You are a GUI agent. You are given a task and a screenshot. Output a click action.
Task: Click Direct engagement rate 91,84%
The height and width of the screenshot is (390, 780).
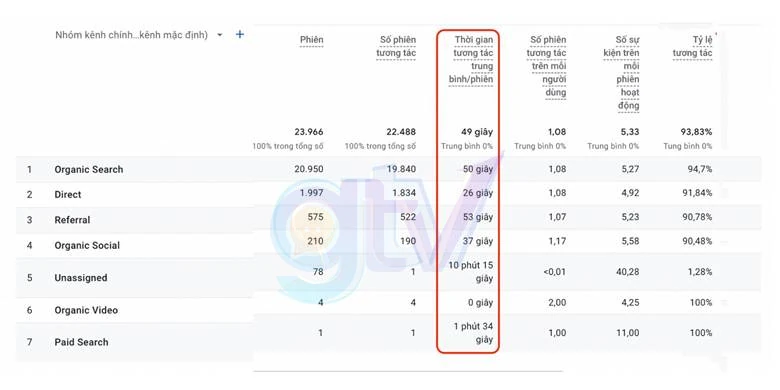(x=697, y=193)
